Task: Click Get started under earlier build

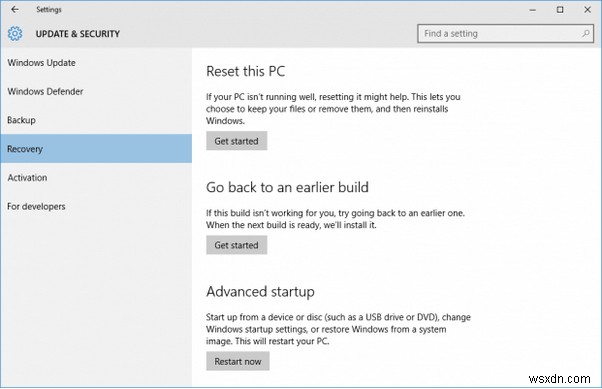Action: click(x=236, y=245)
